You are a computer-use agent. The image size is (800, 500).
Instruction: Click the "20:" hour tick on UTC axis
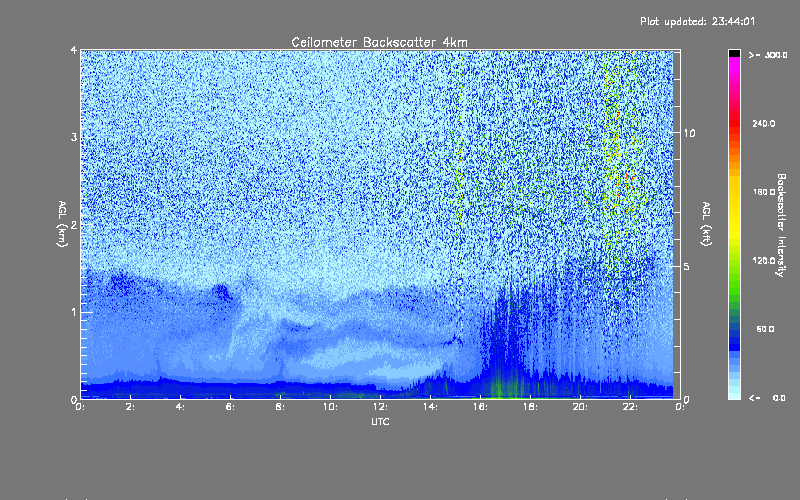point(580,407)
